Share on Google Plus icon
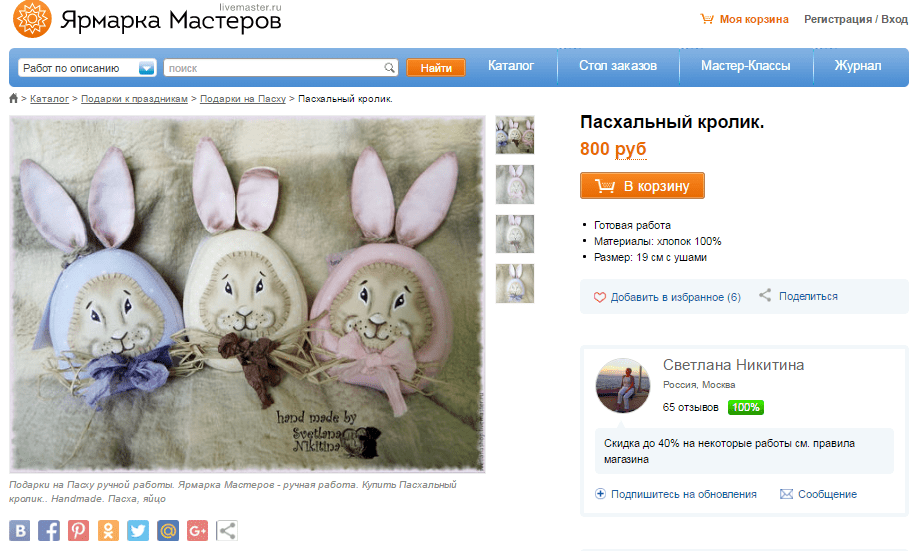 point(198,531)
